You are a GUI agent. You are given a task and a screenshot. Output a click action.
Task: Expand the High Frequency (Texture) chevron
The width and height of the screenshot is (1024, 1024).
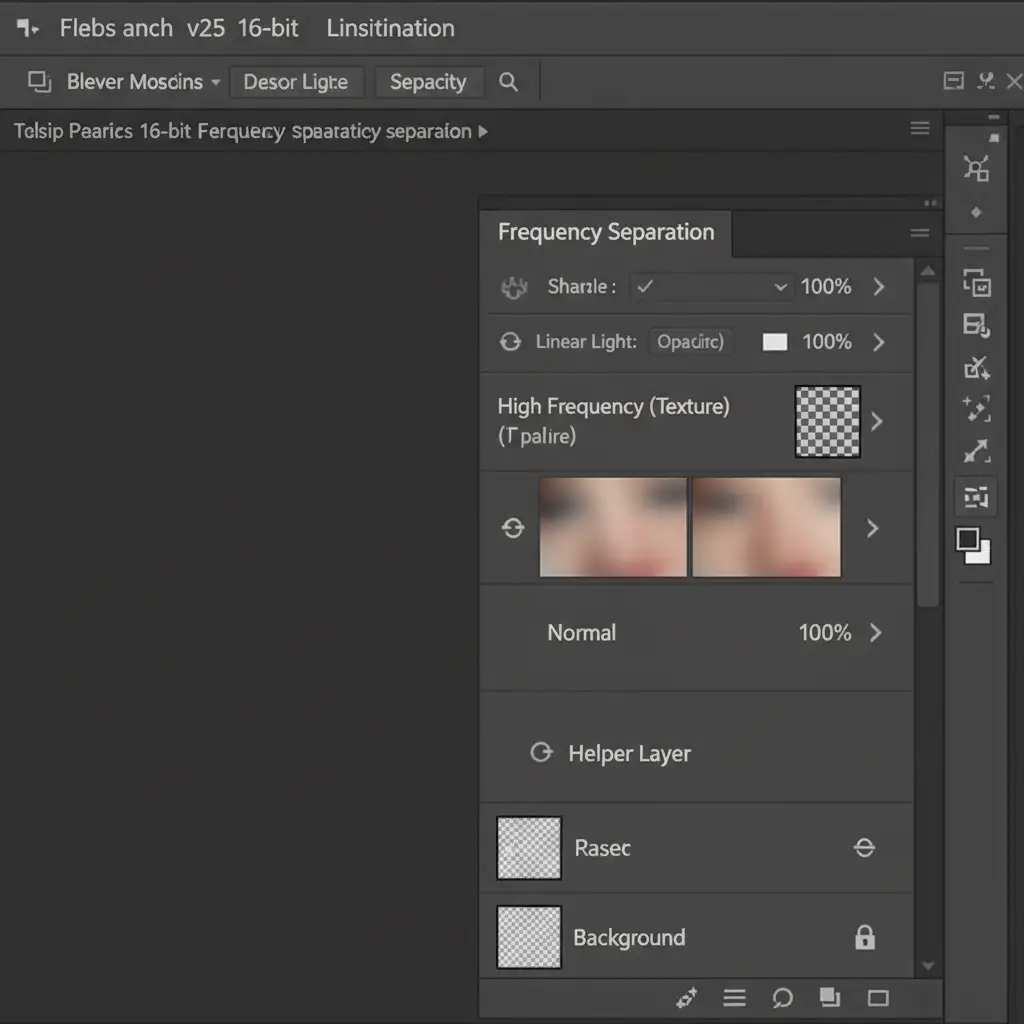pos(877,421)
